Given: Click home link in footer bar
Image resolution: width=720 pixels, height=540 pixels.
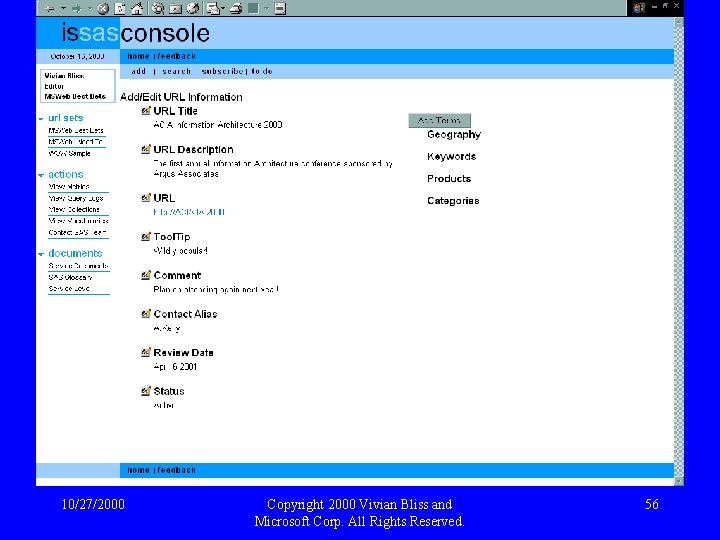Looking at the screenshot, I should (x=138, y=470).
